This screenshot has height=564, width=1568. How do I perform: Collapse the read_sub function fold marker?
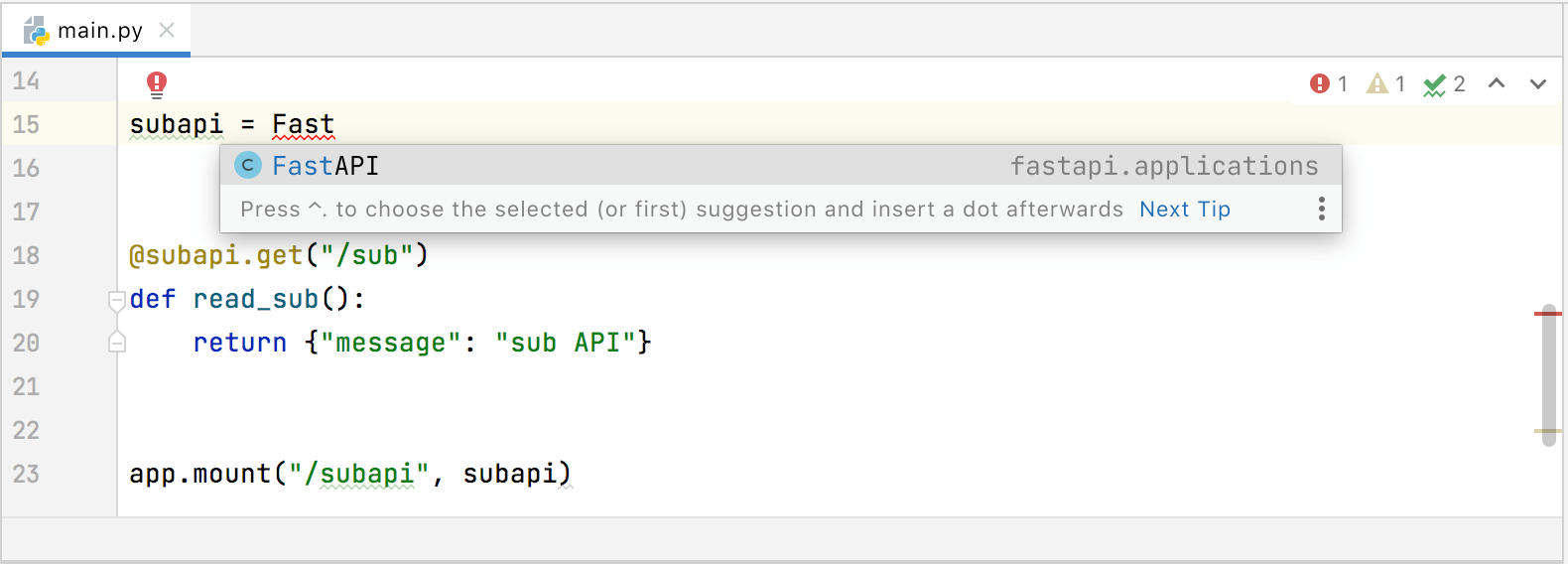pos(117,299)
